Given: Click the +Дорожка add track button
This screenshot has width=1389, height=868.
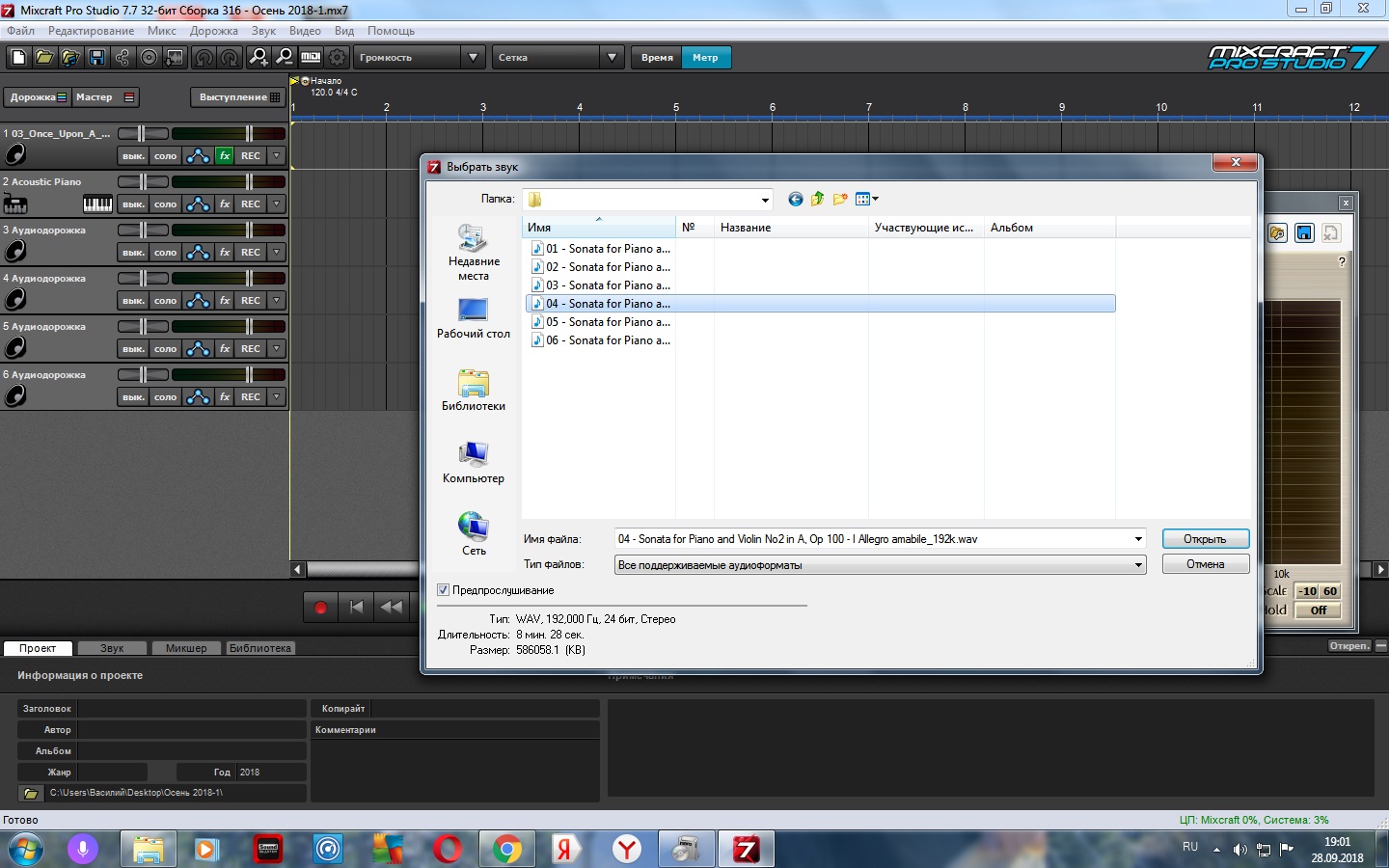Looking at the screenshot, I should pyautogui.click(x=38, y=97).
